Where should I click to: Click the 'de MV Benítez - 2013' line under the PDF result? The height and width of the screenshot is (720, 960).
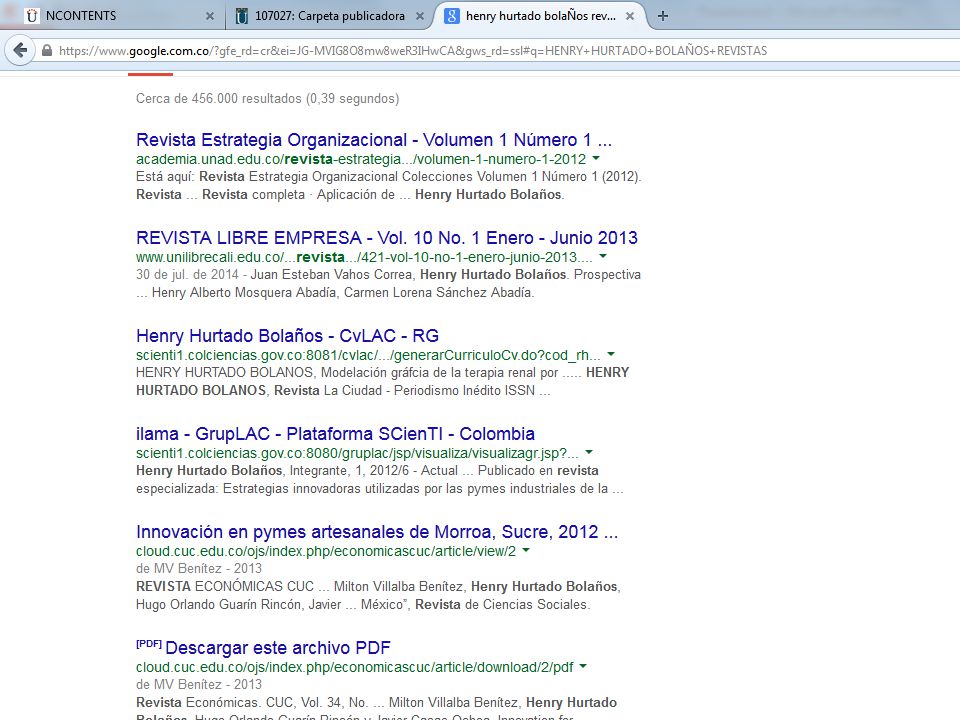point(199,684)
